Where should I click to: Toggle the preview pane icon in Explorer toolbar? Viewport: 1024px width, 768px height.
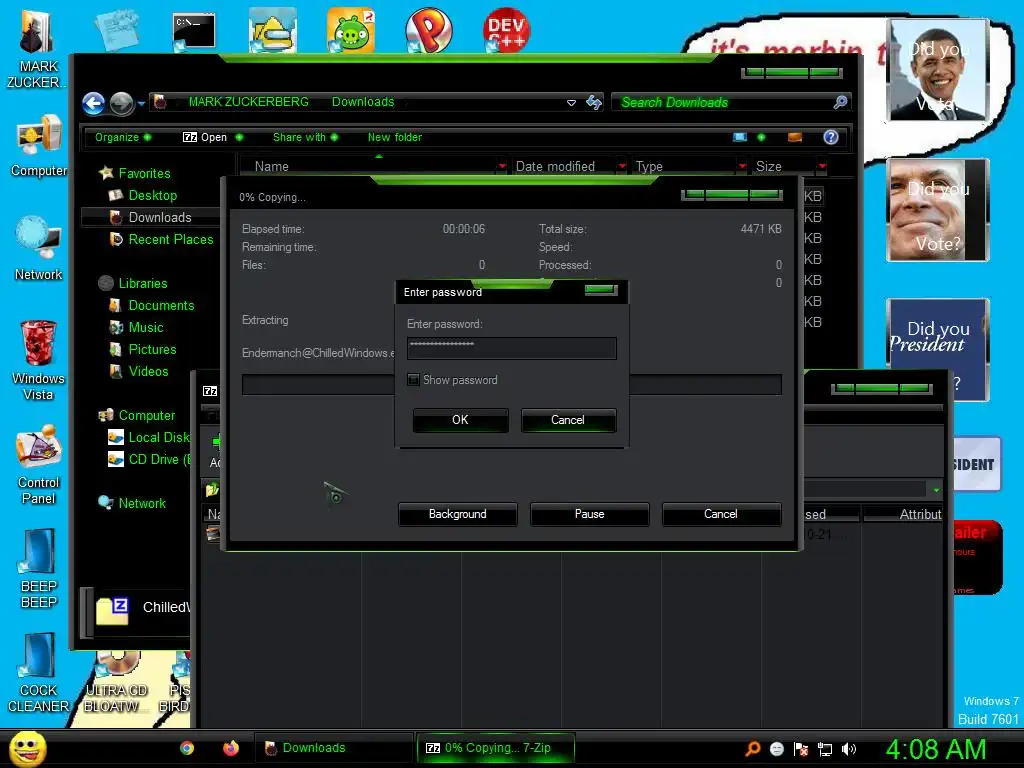click(x=795, y=137)
